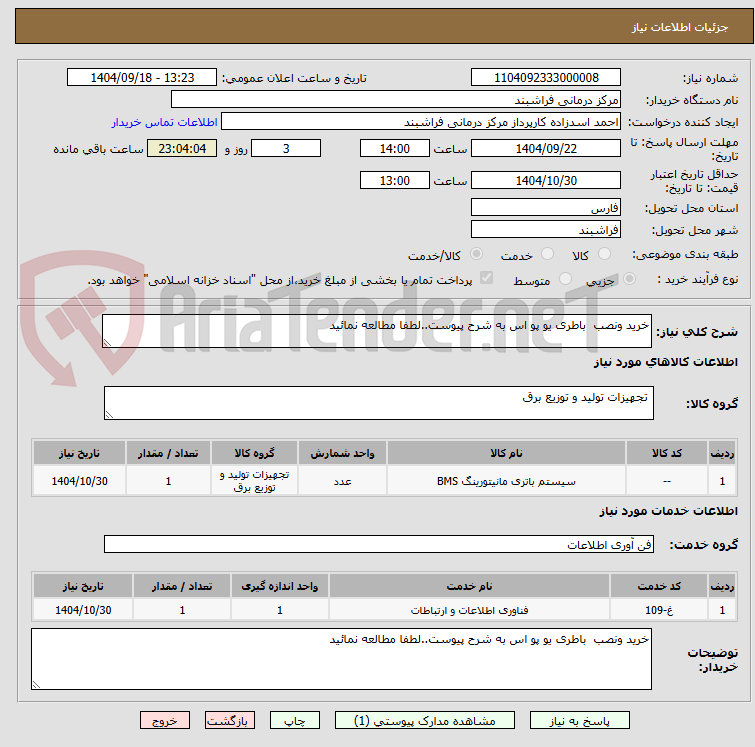Click the goods table تاریخ نیاز header

pos(79,453)
